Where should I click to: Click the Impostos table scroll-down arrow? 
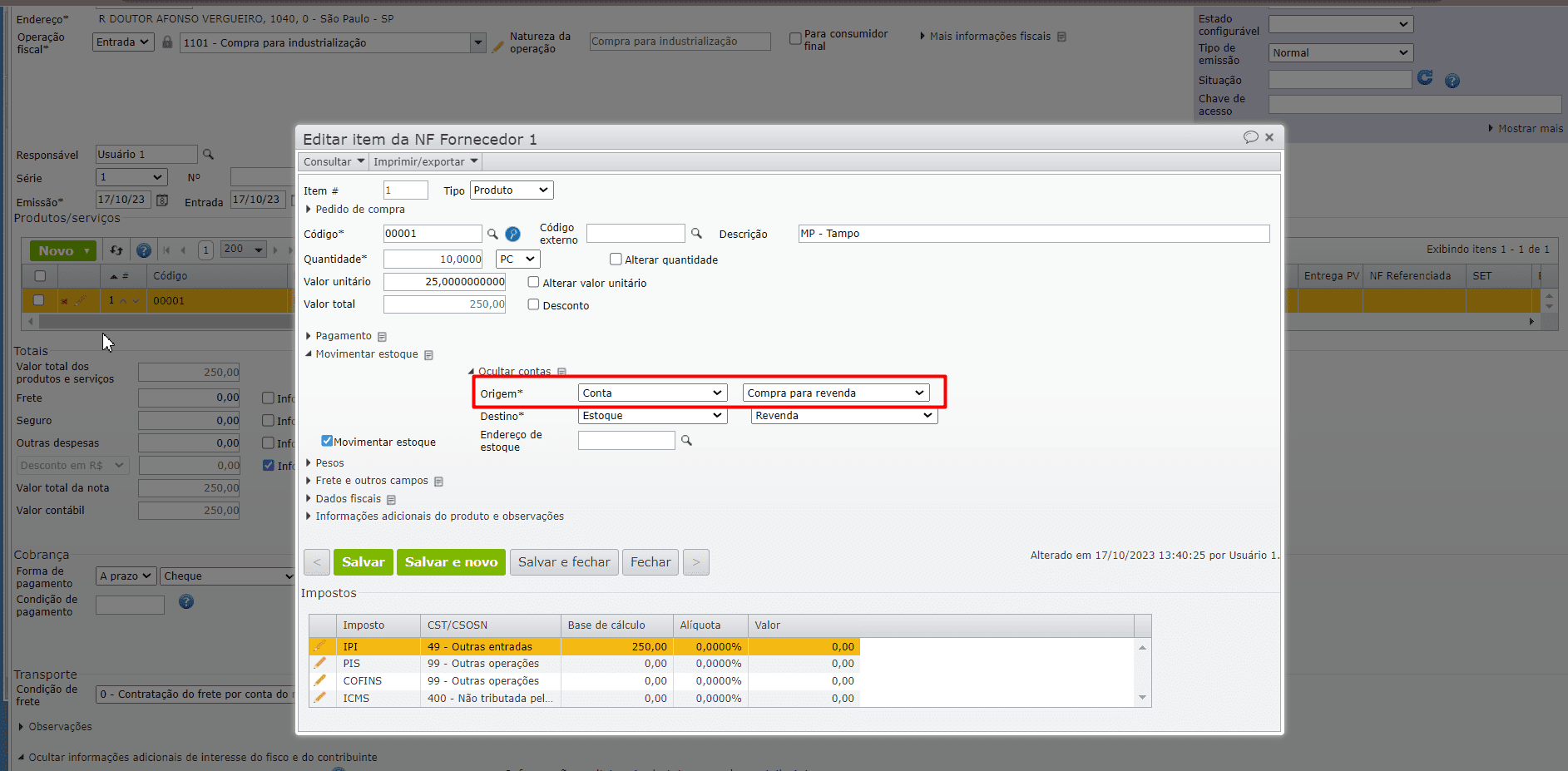click(x=1142, y=698)
